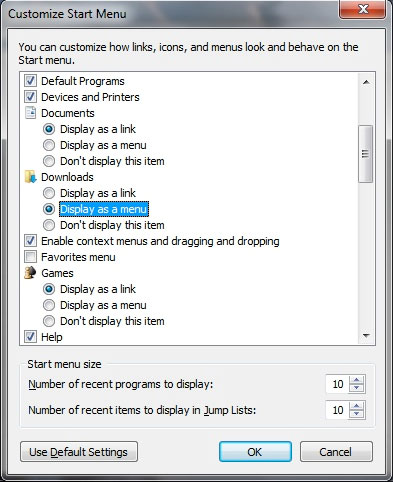The width and height of the screenshot is (393, 482).
Task: Click the recent programs number field
Action: 338,384
